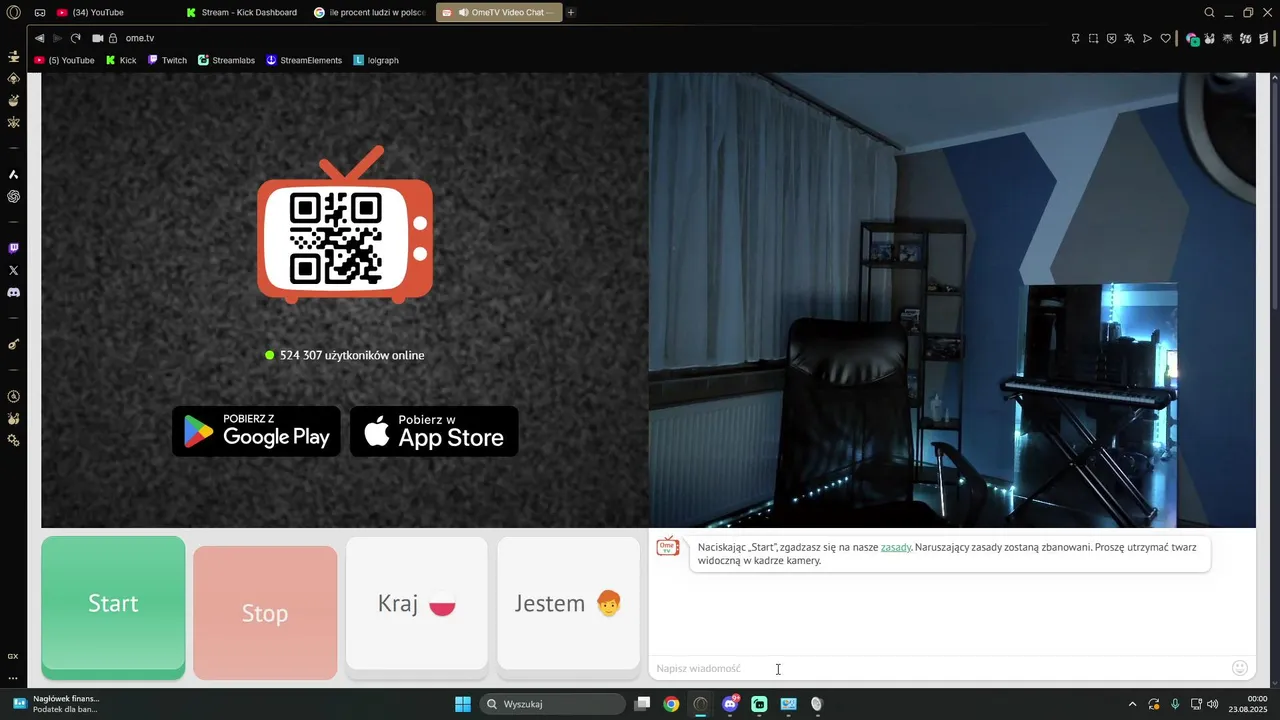Open the lolgraph bookmark

pos(376,60)
